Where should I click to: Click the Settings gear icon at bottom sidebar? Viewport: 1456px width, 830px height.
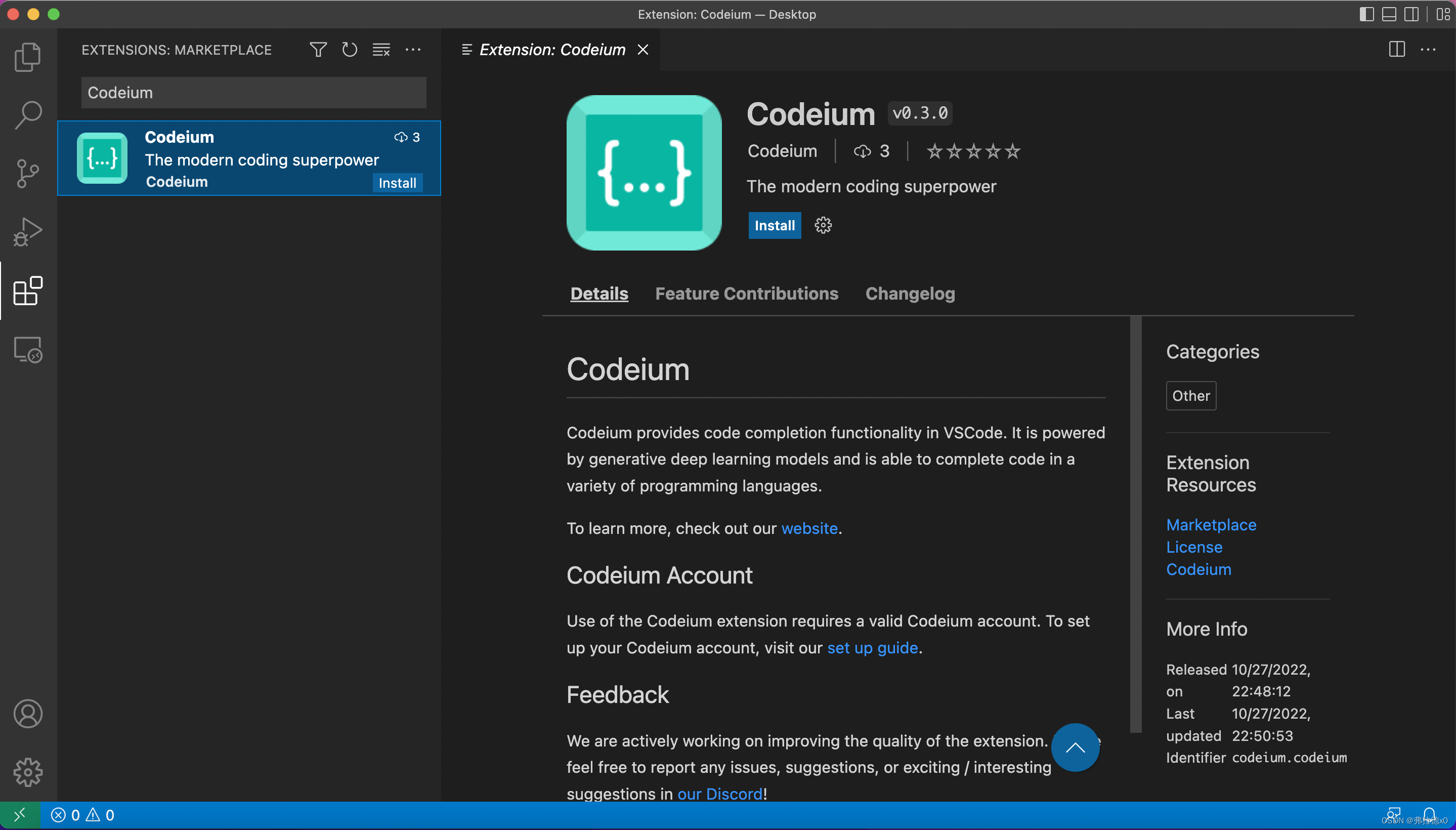tap(27, 772)
